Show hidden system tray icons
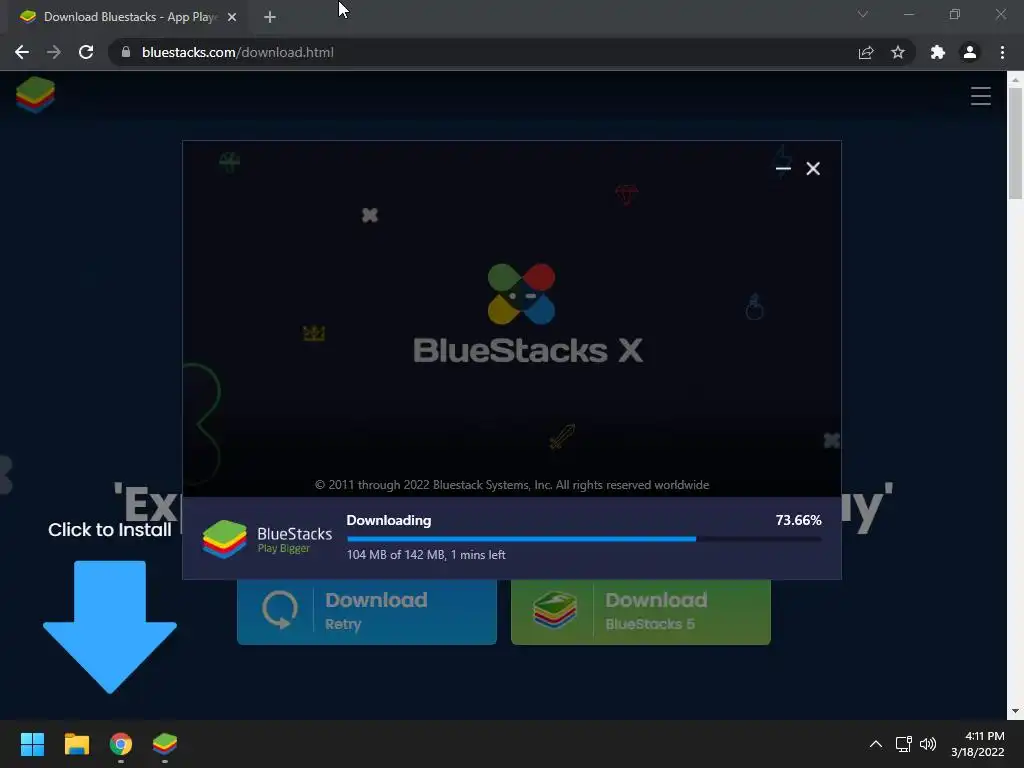 (876, 744)
